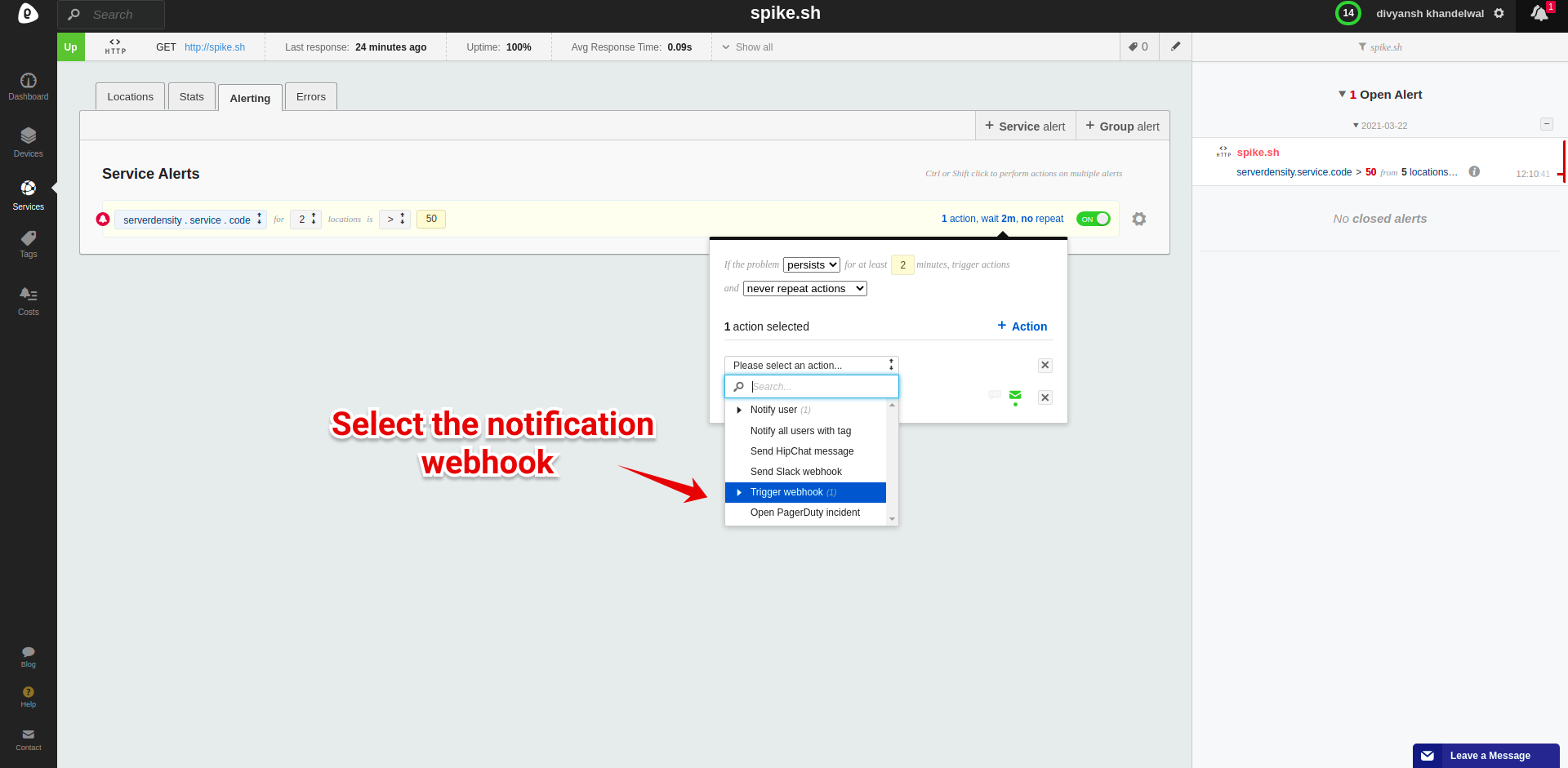Click the pencil edit service icon
Image resolution: width=1568 pixels, height=768 pixels.
pos(1176,47)
